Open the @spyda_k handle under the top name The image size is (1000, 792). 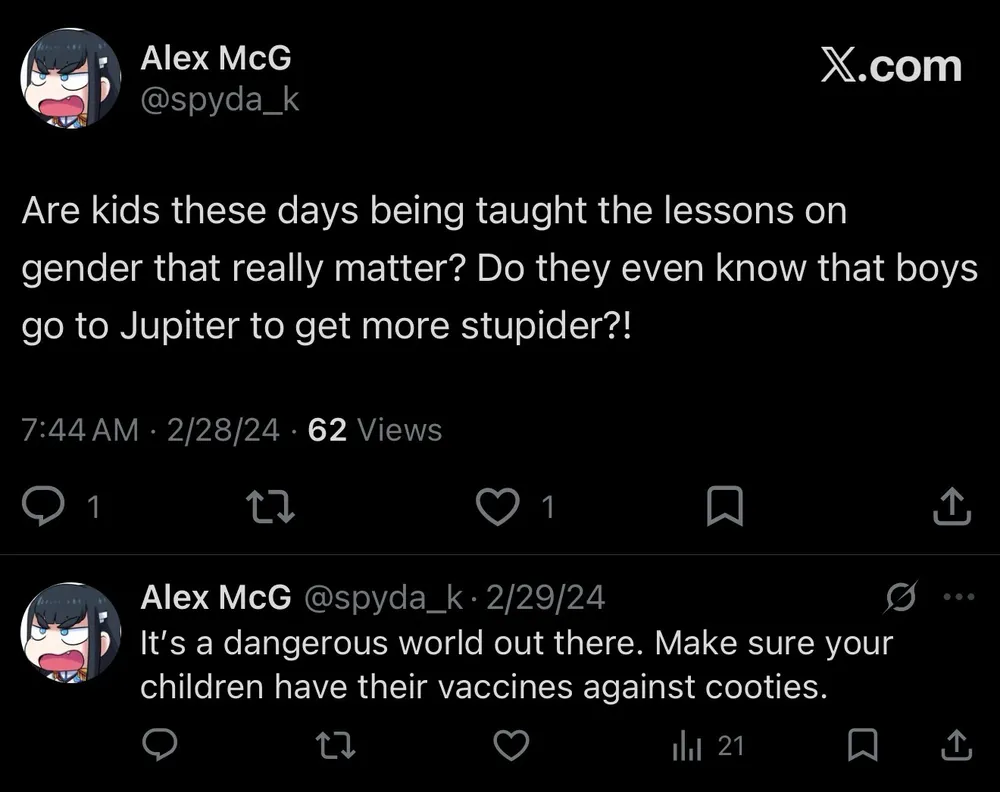point(219,100)
